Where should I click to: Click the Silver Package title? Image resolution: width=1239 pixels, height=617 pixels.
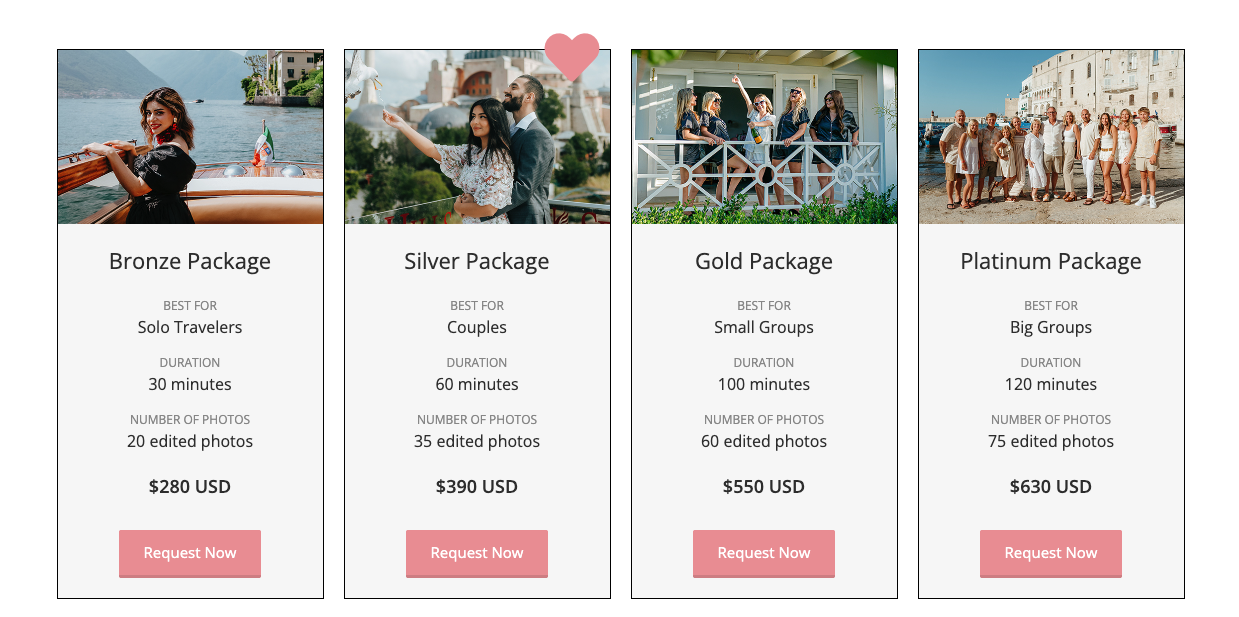(477, 262)
